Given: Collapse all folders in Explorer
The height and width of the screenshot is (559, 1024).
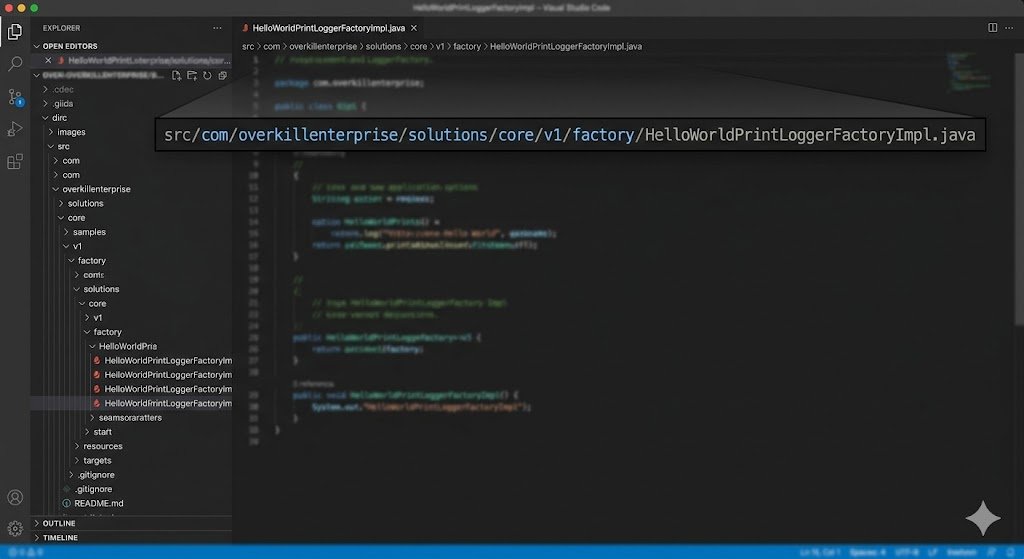Looking at the screenshot, I should click(x=222, y=75).
